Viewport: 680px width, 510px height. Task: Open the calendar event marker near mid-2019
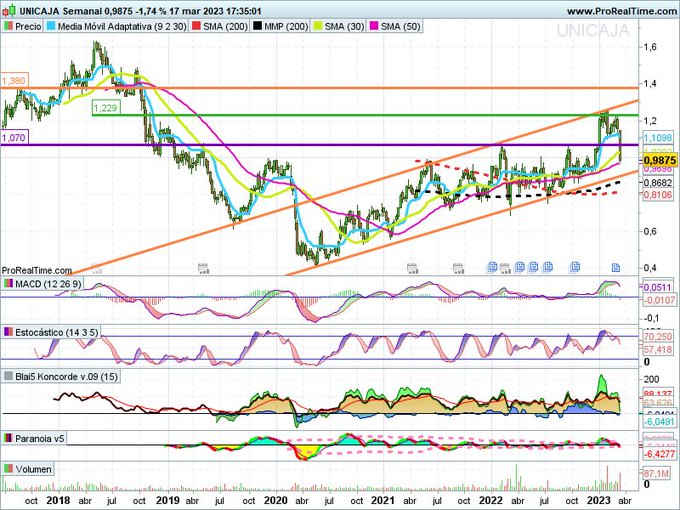point(203,268)
